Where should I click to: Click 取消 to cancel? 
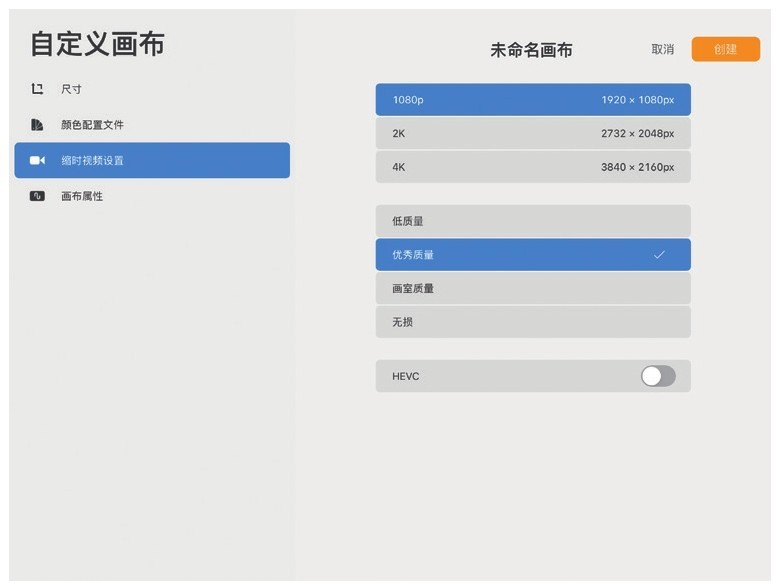coord(662,49)
